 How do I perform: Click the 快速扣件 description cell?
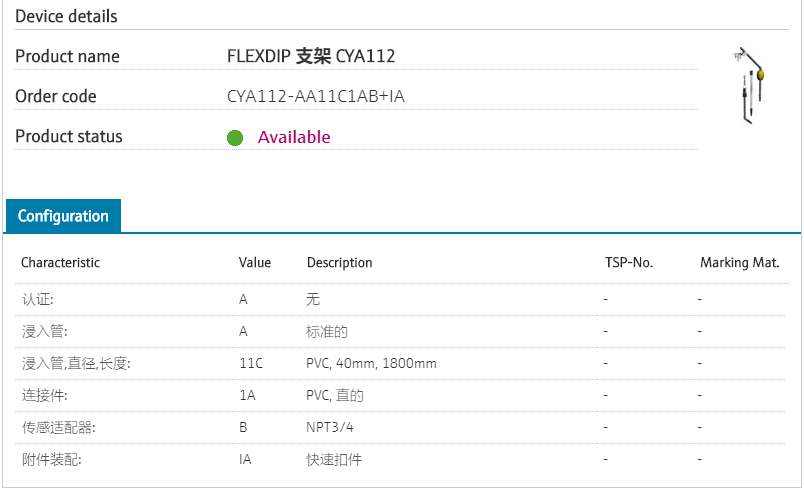pos(334,459)
